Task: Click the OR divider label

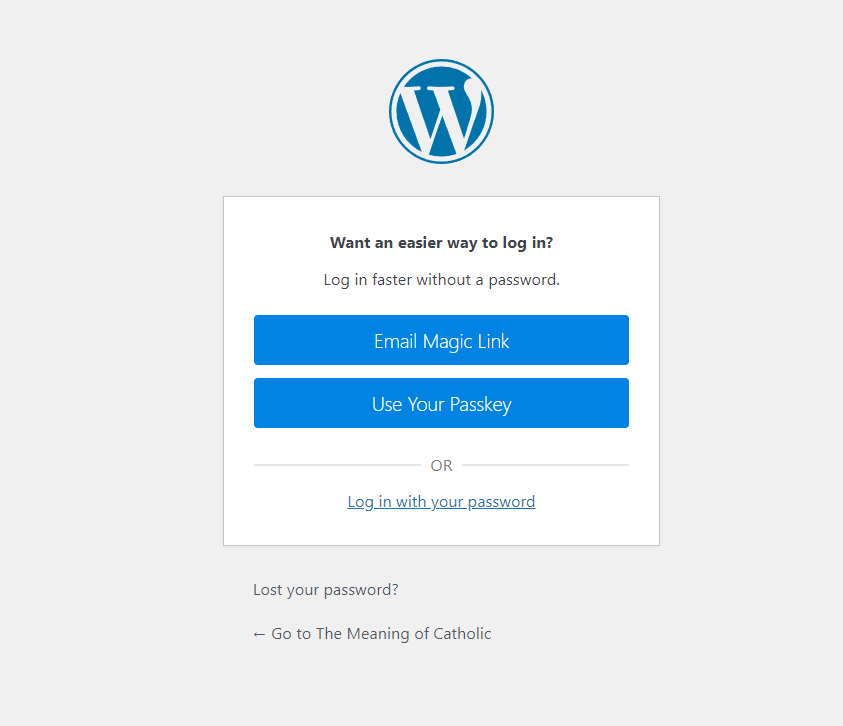Action: click(441, 465)
